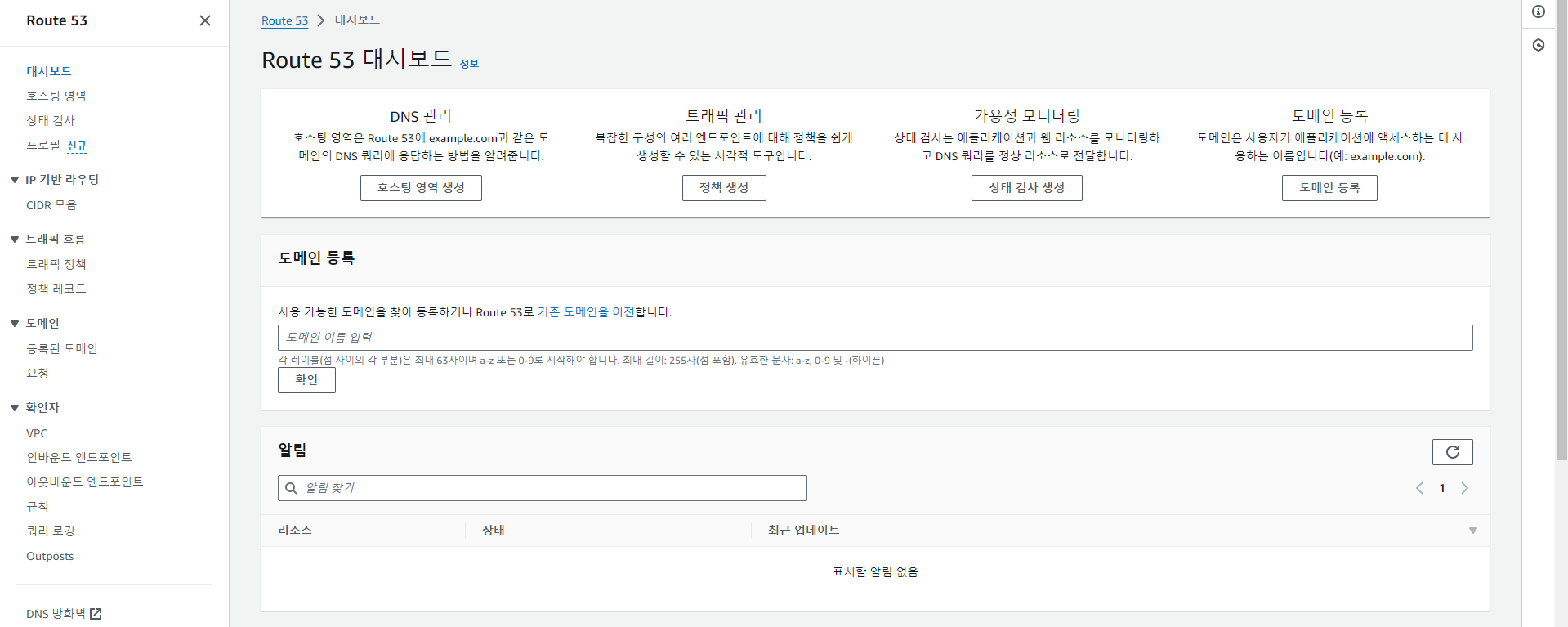Open 호스팅 영역 in the sidebar
The height and width of the screenshot is (627, 1568).
pos(56,96)
